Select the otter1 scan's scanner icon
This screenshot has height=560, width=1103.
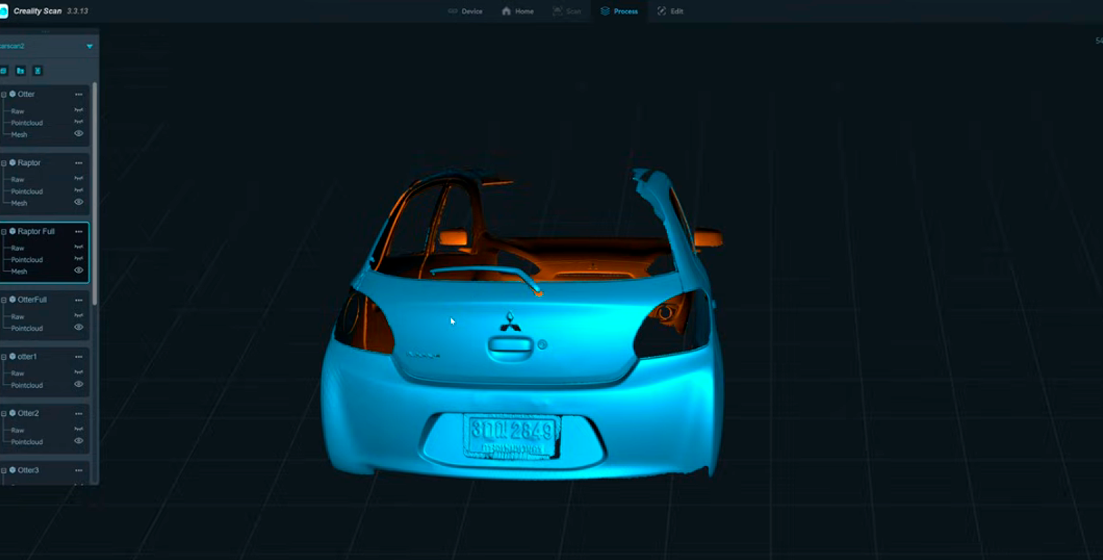pyautogui.click(x=13, y=357)
